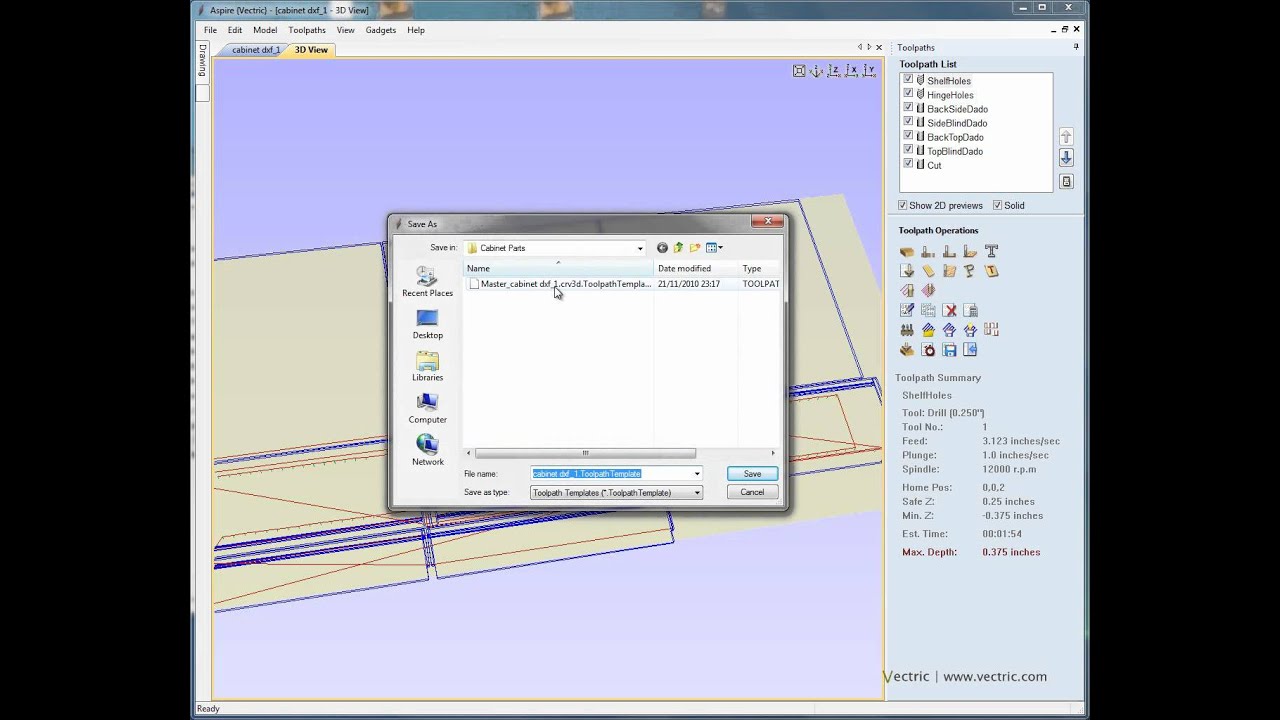Toggle the Show 2D previews checkbox
Viewport: 1280px width, 720px height.
(902, 205)
